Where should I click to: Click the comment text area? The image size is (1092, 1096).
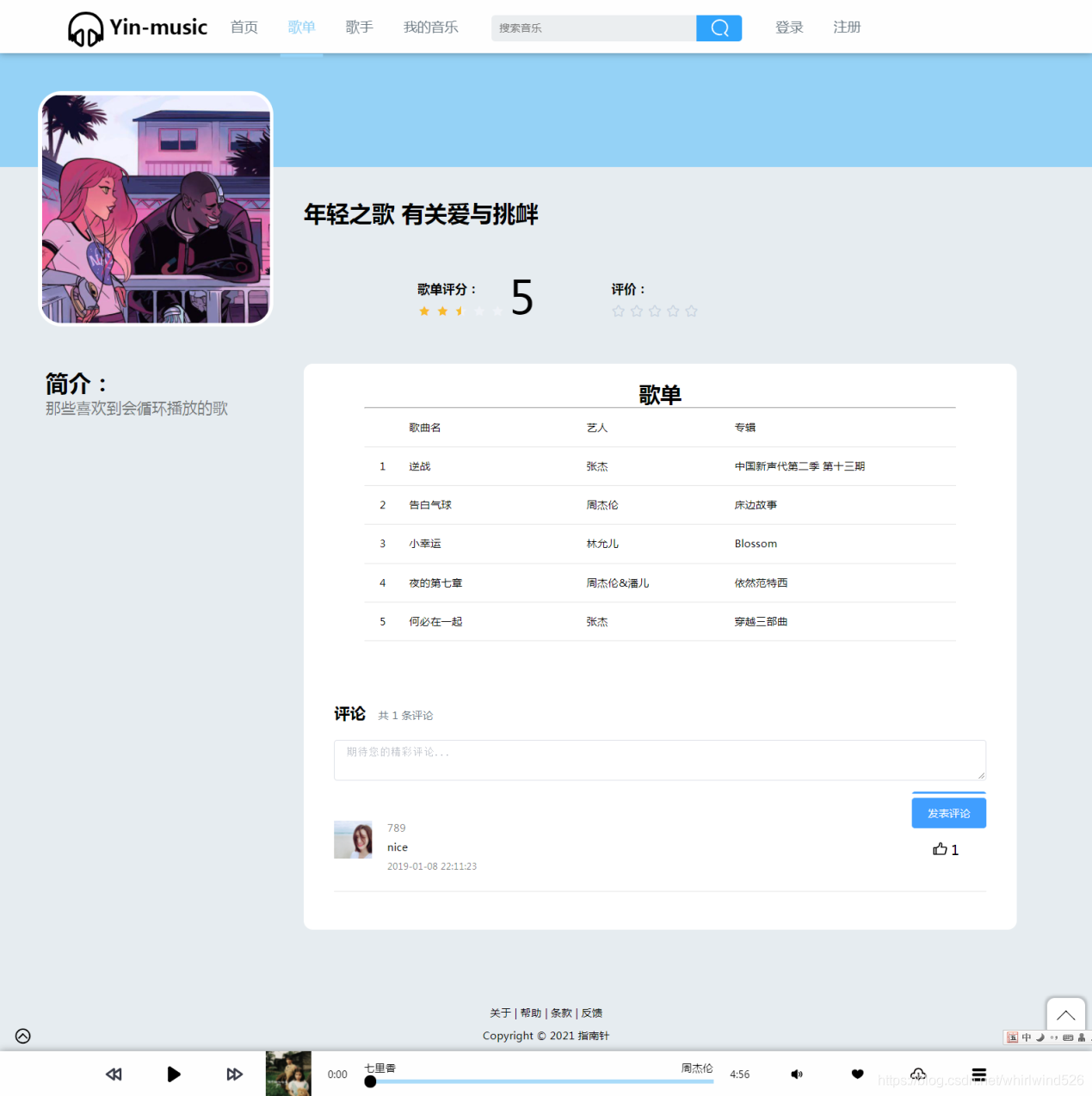click(660, 760)
